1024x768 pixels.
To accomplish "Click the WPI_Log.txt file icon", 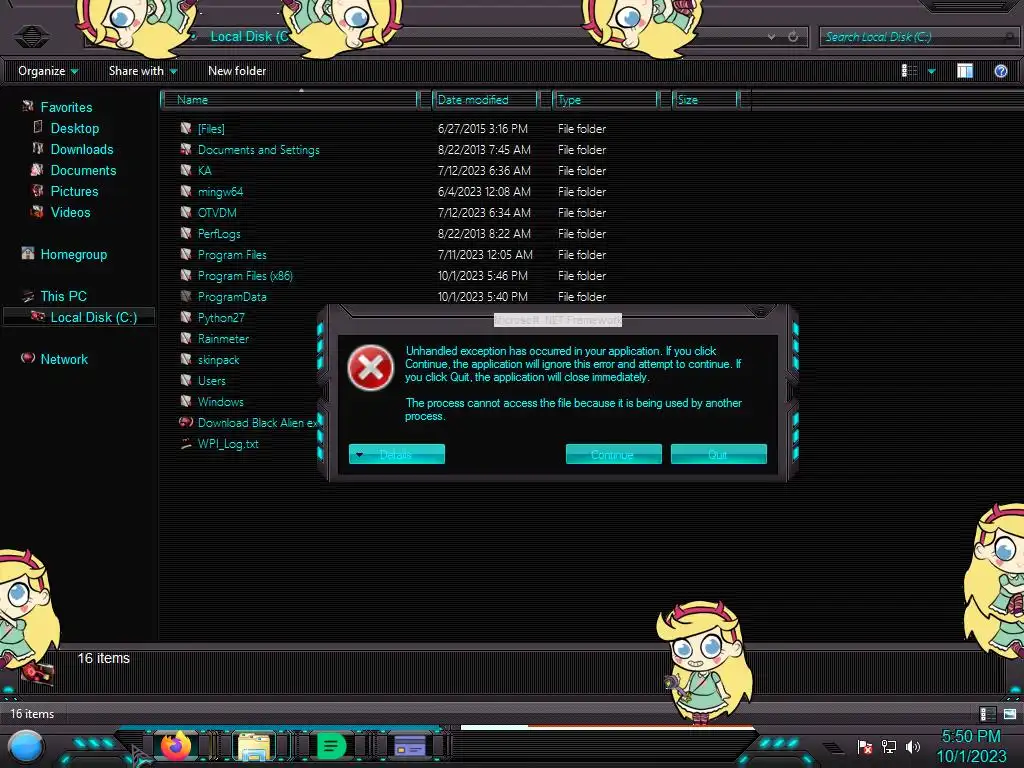I will click(x=186, y=443).
